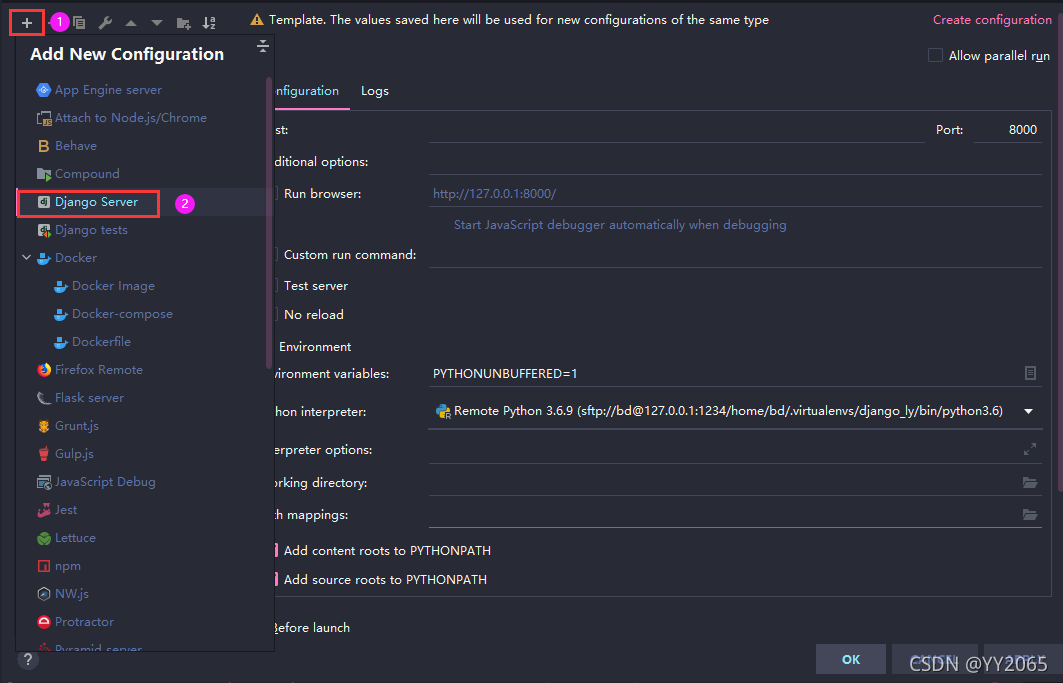Collapse the Environment section
Image resolution: width=1063 pixels, height=683 pixels.
coord(315,347)
